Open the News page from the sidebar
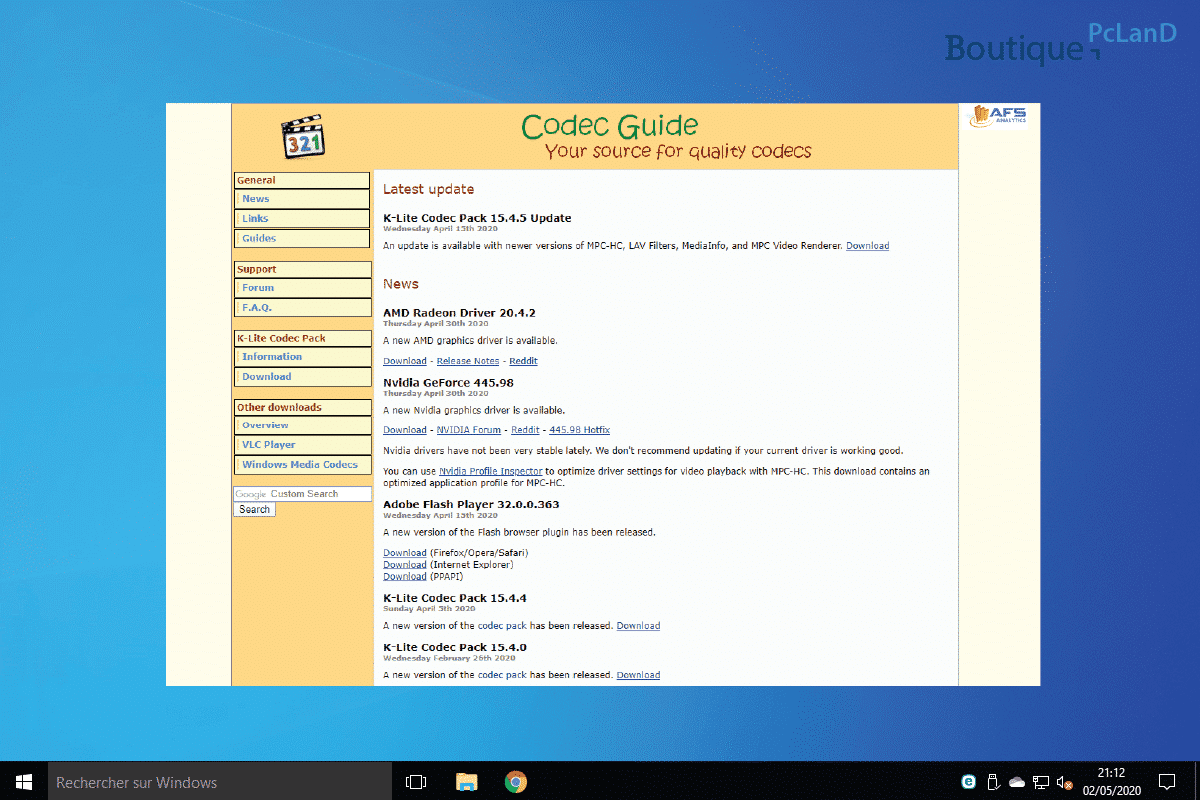Screen dimensions: 1200x800 [x=255, y=198]
